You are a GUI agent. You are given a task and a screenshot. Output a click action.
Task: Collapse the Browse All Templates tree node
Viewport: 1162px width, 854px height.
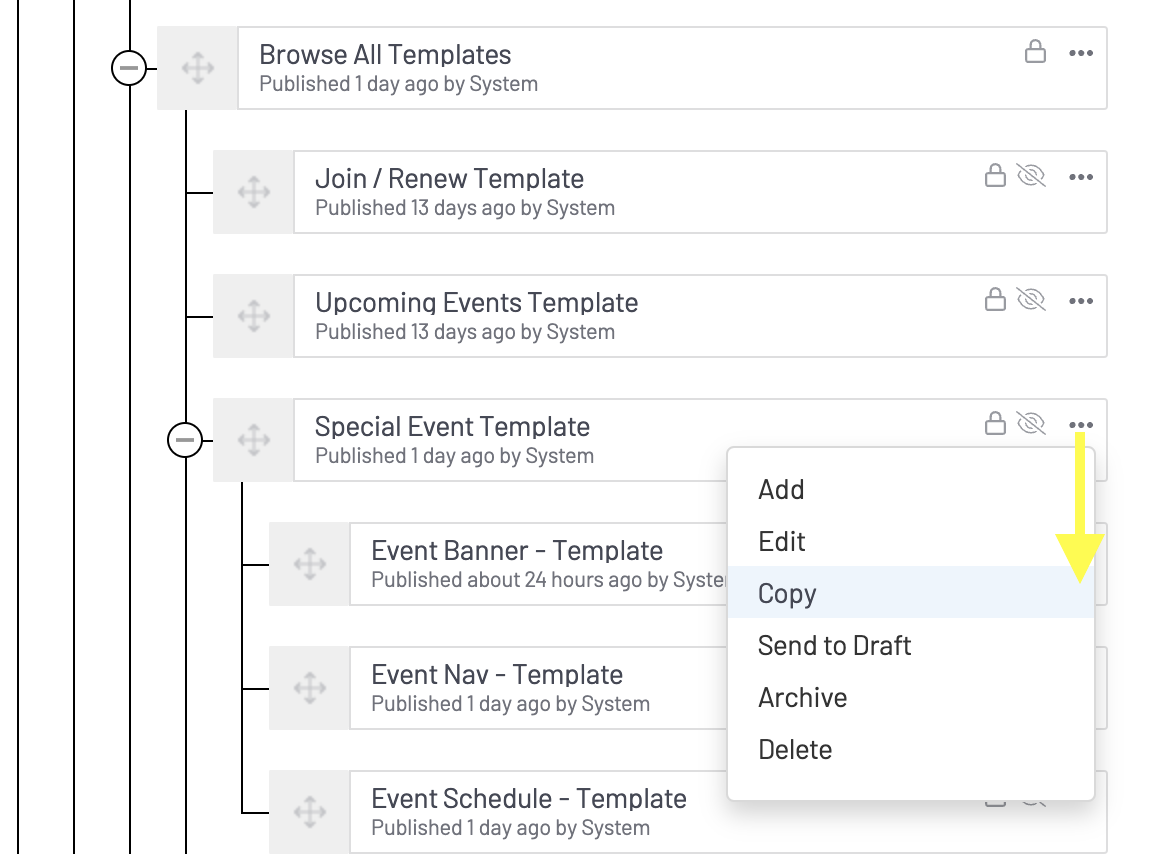pyautogui.click(x=129, y=68)
